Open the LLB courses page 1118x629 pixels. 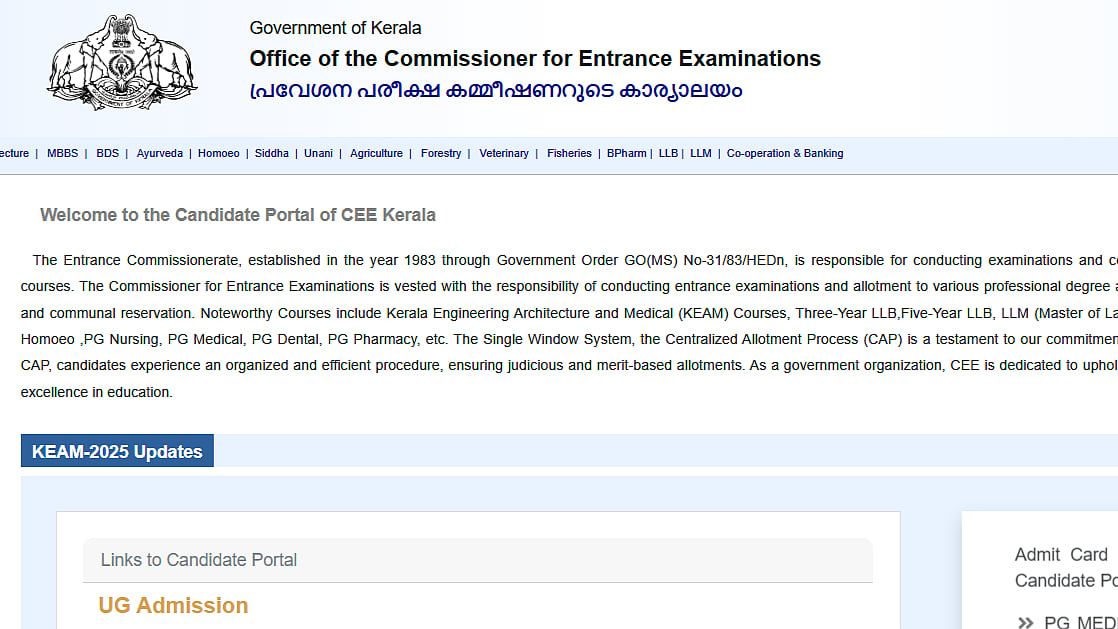tap(667, 153)
